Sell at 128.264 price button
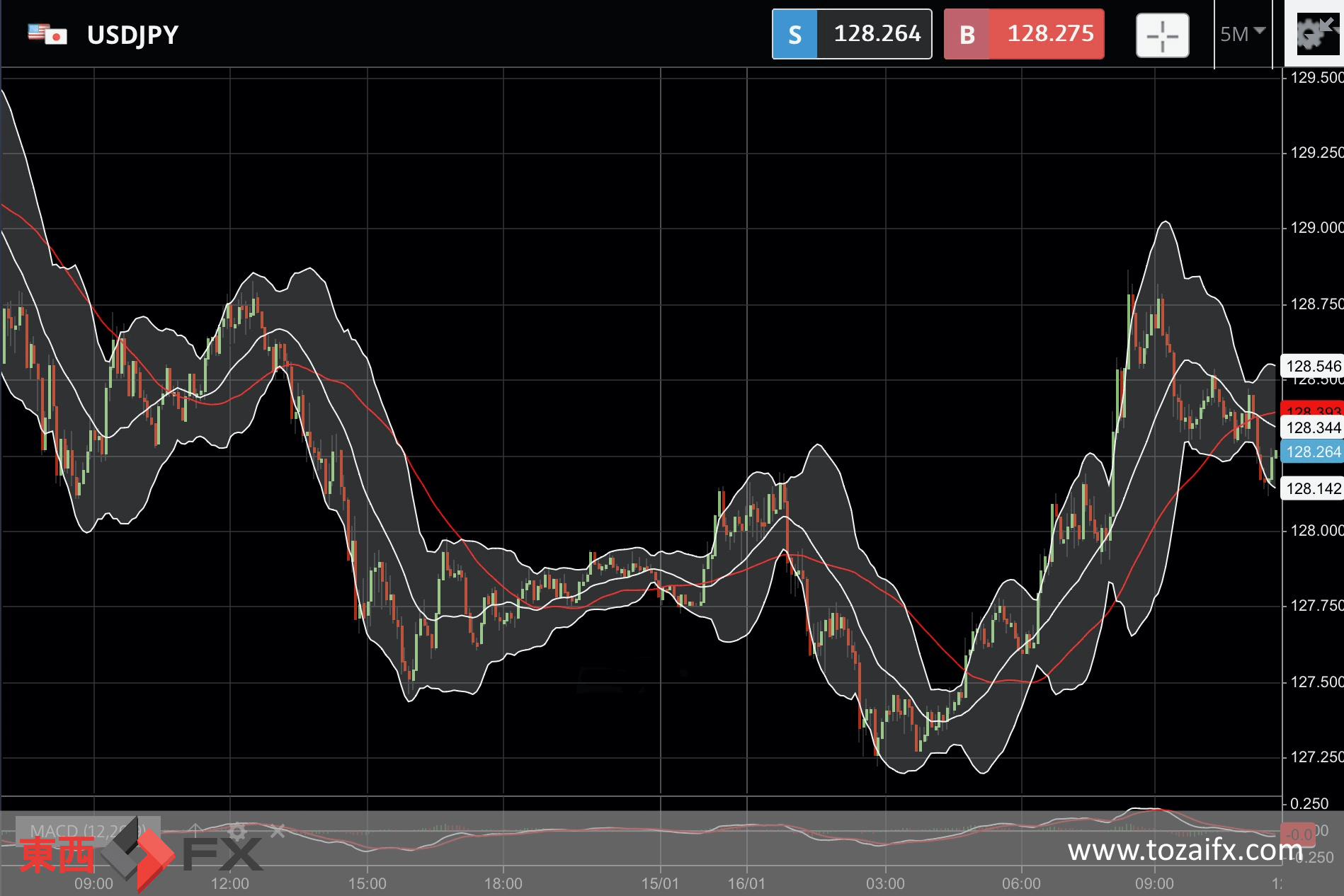This screenshot has width=1344, height=896. [852, 34]
